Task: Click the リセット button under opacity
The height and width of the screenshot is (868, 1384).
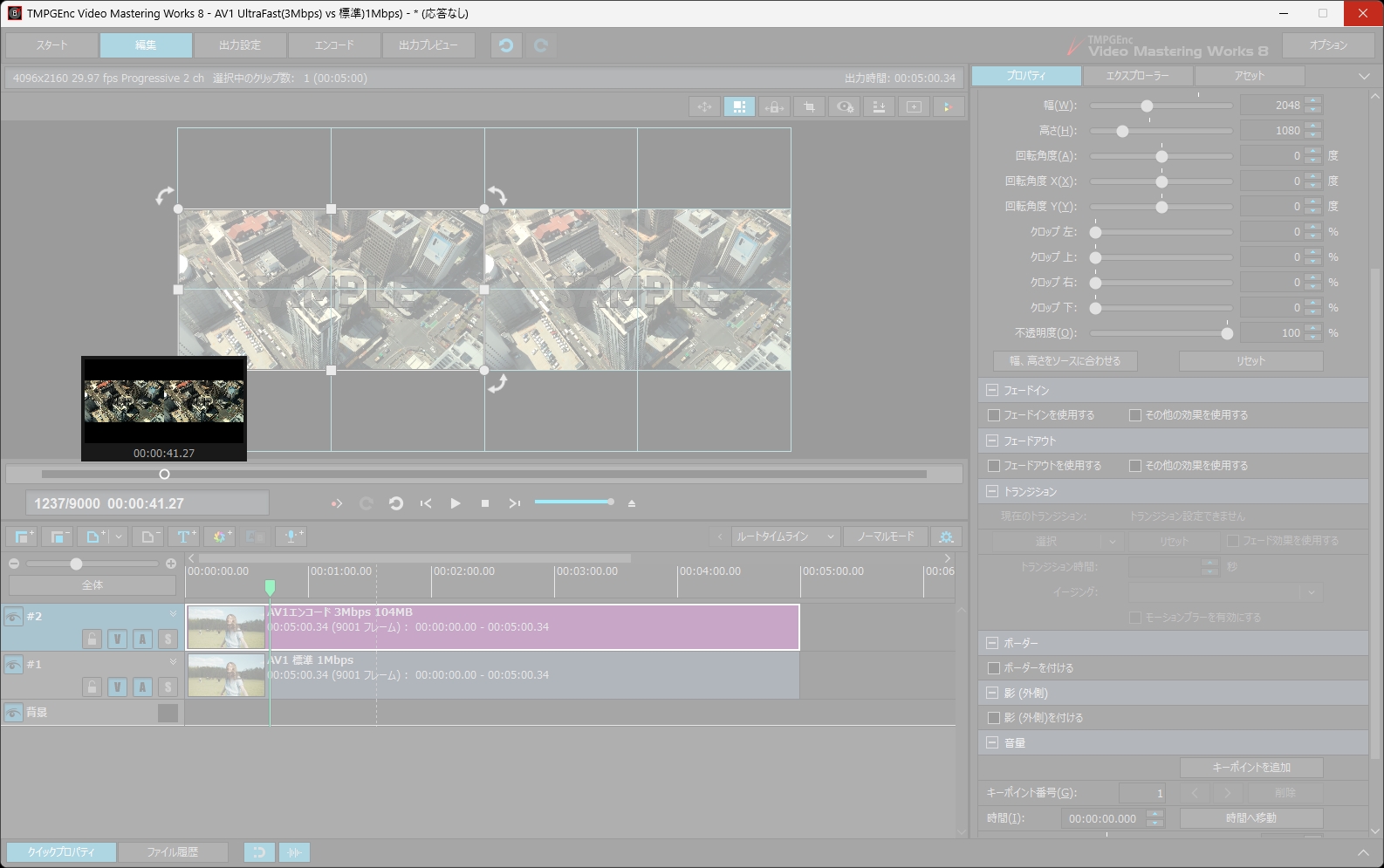Action: click(1250, 361)
